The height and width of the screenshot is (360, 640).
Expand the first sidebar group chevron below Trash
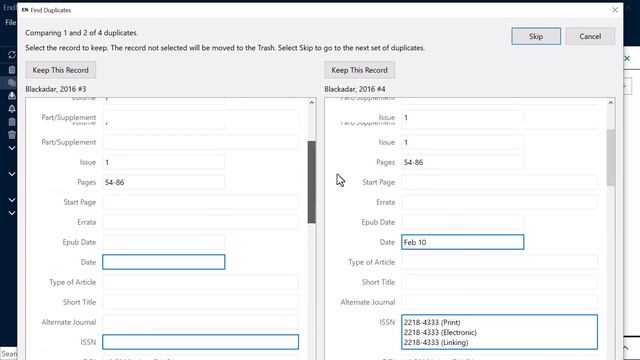point(12,148)
